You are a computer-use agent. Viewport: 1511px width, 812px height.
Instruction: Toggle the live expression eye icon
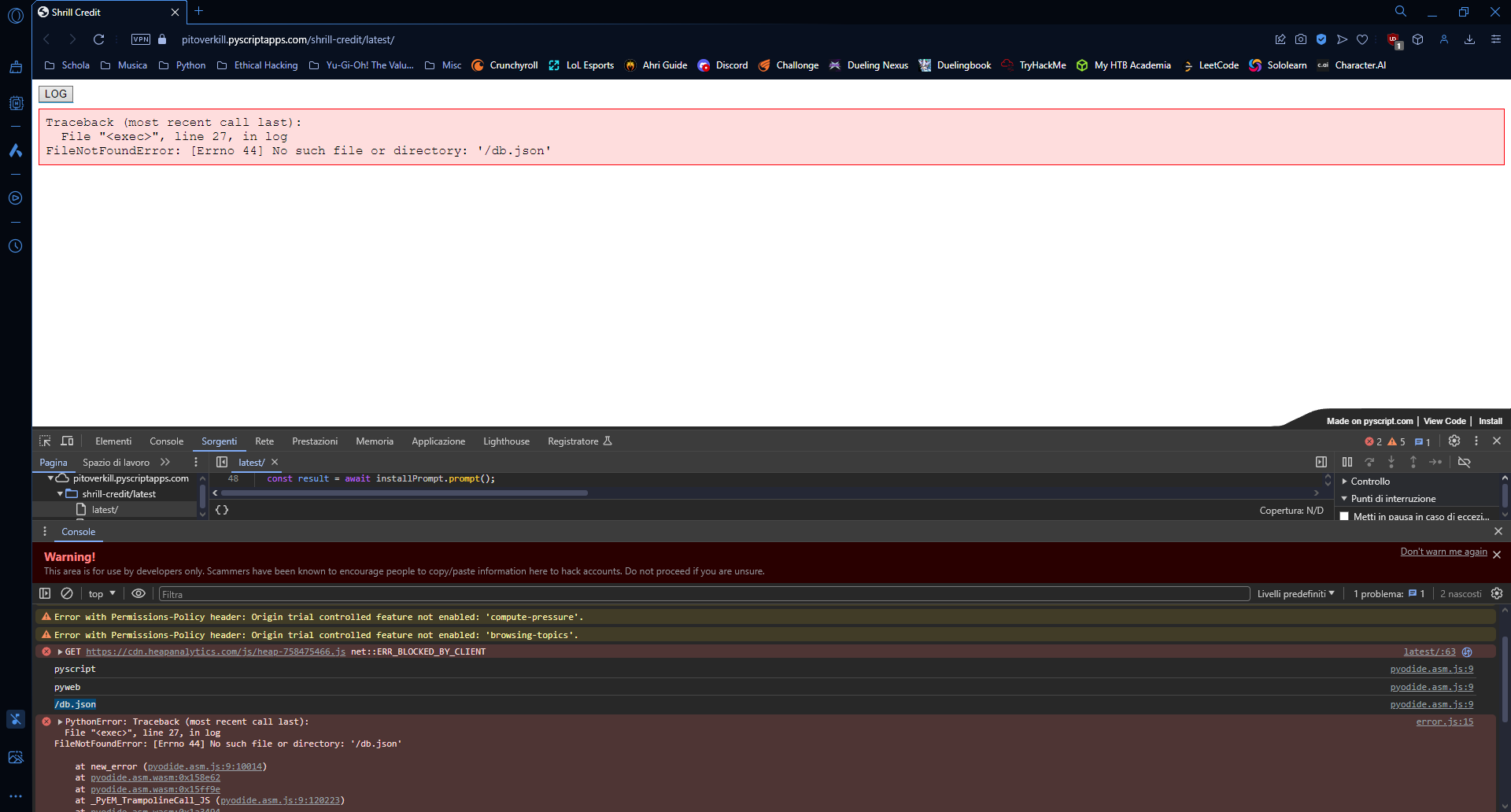pyautogui.click(x=139, y=594)
